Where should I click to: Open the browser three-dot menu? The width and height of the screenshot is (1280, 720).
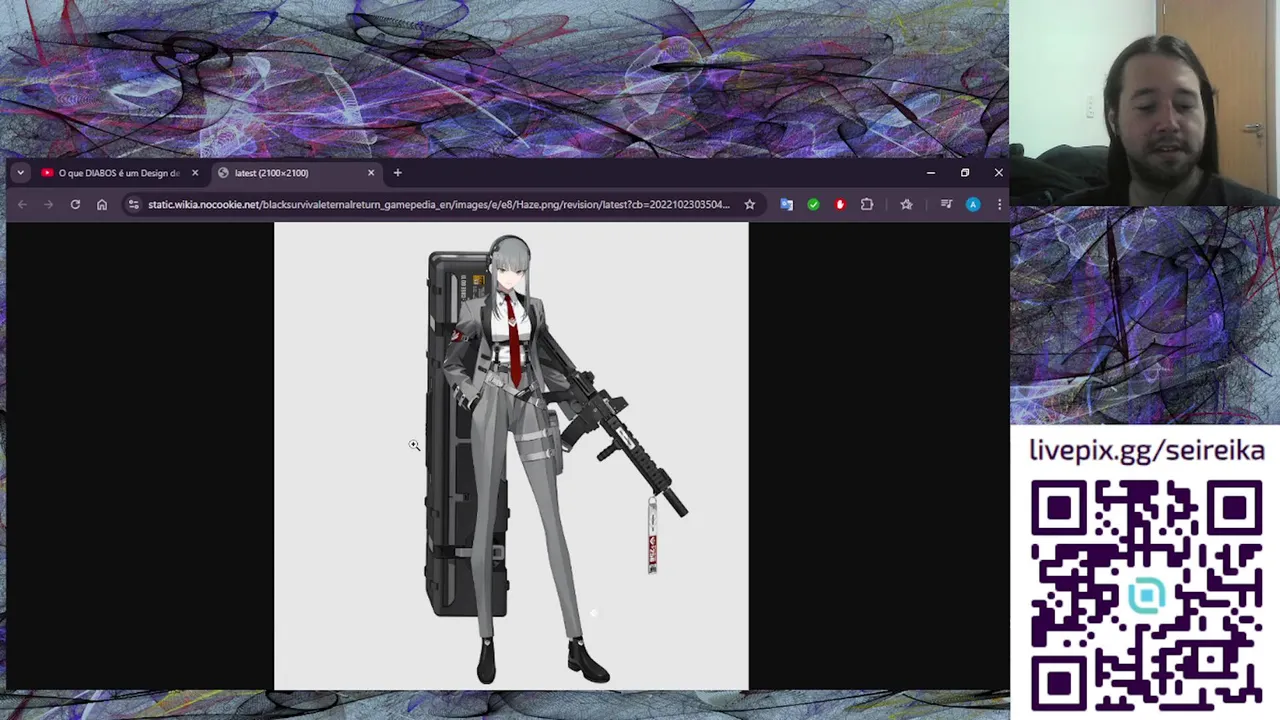(998, 204)
